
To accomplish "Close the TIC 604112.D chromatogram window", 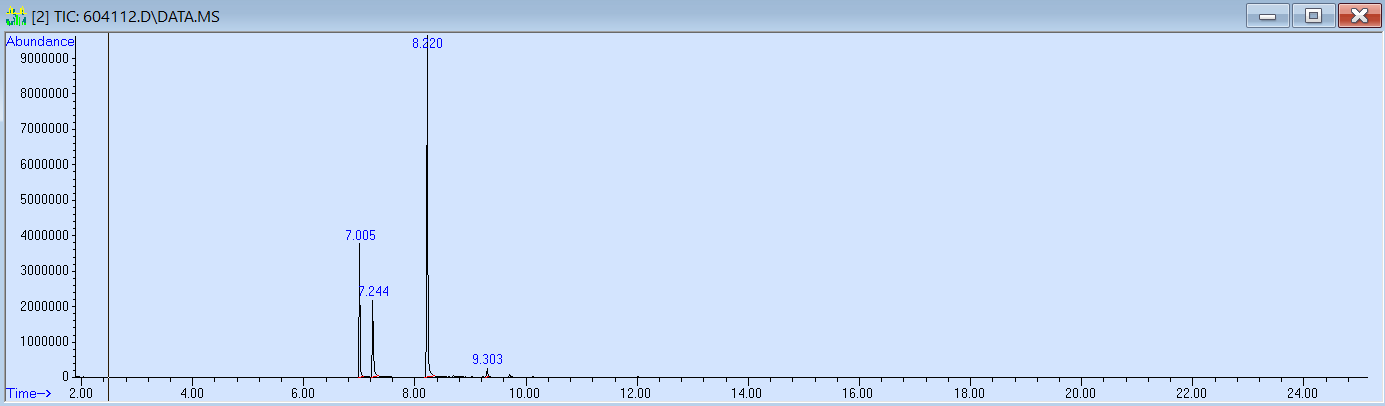I will [x=1358, y=16].
